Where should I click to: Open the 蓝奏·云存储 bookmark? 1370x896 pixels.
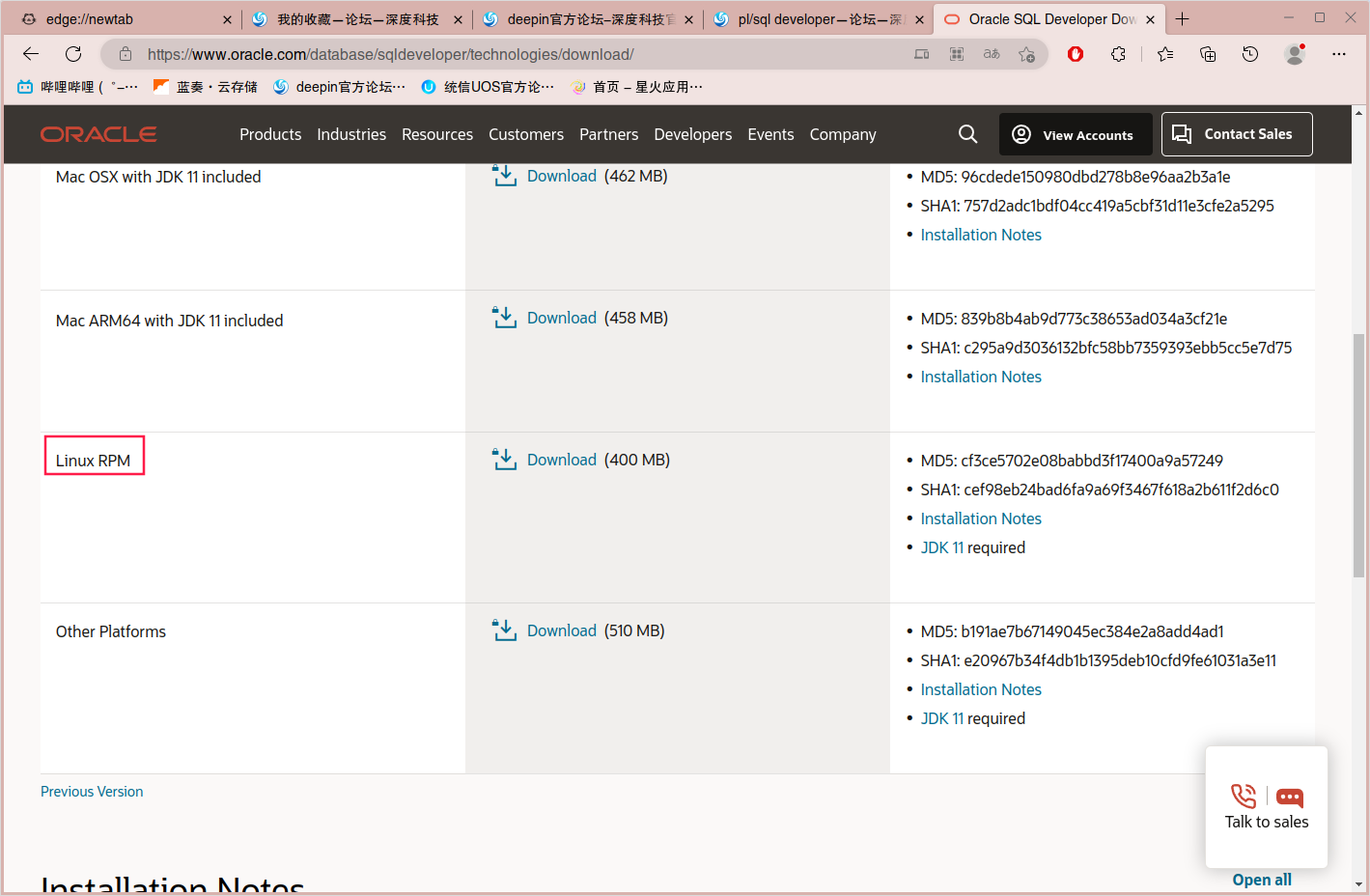205,87
